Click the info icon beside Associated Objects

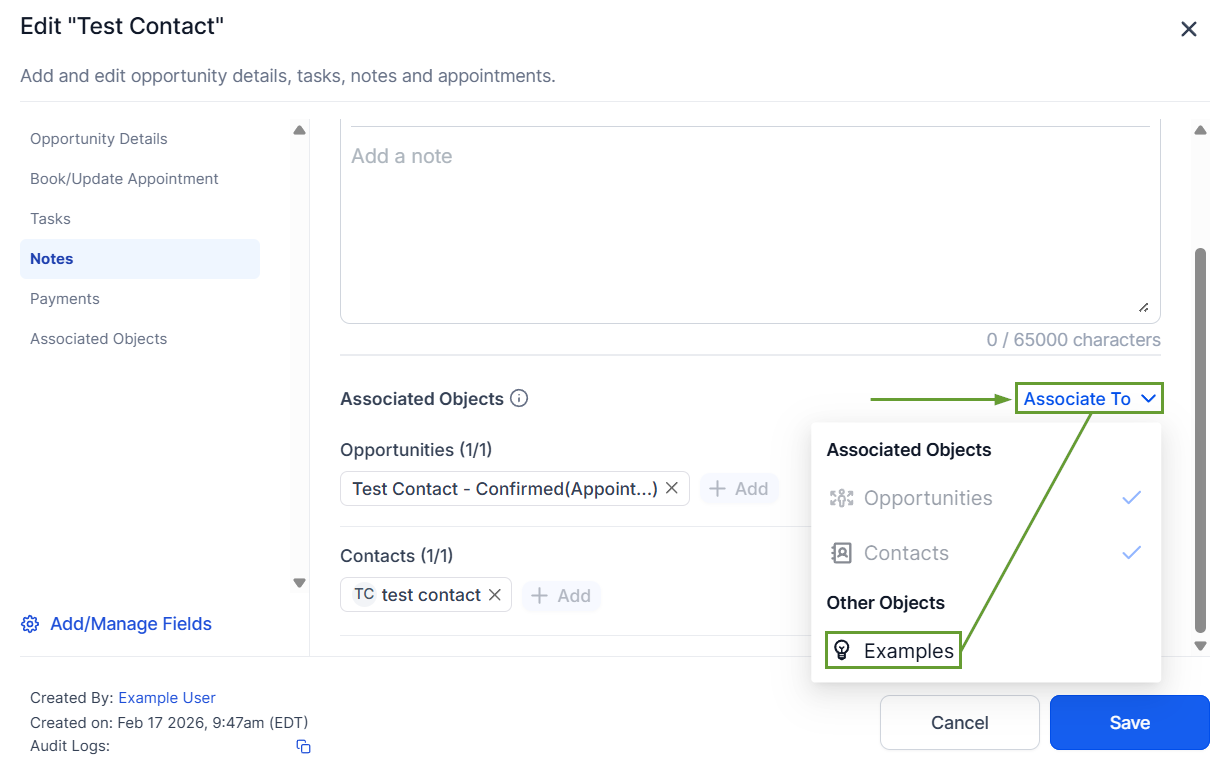(519, 398)
